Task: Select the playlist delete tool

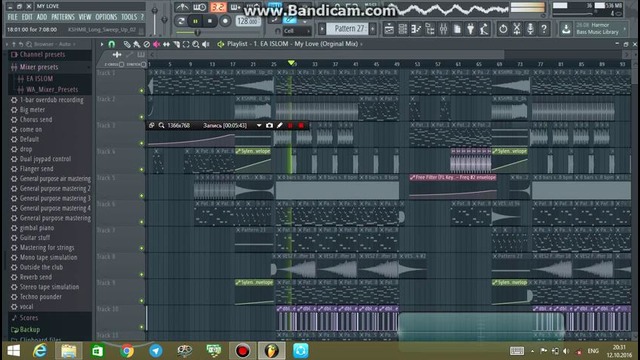Action: pos(147,44)
